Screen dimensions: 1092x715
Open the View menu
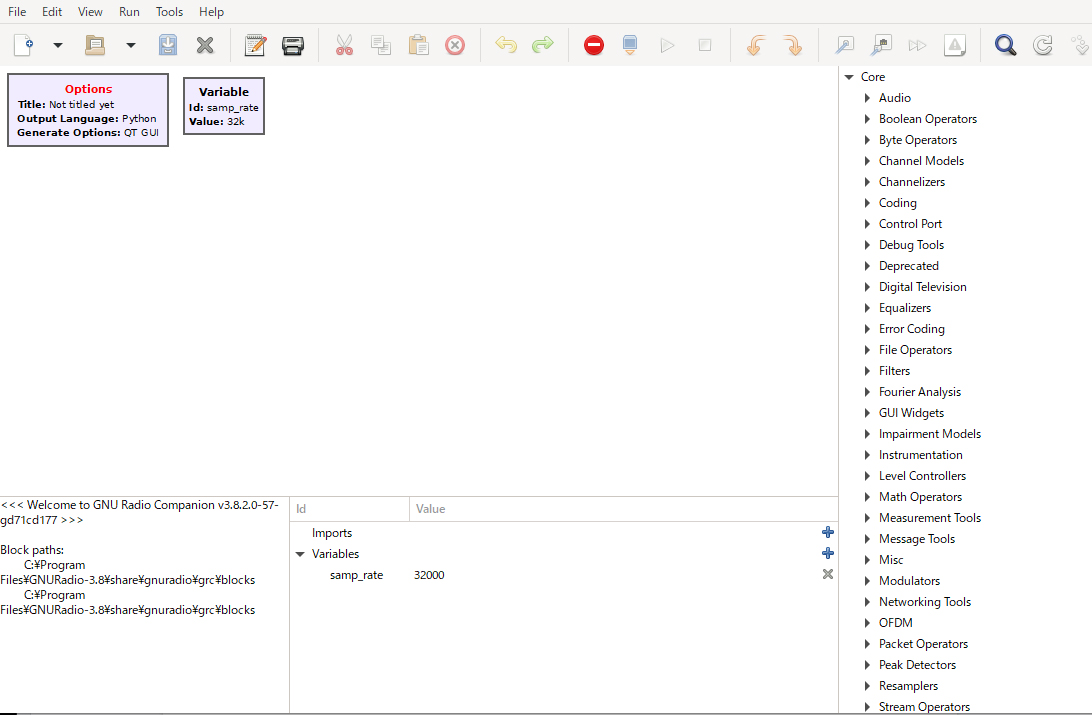coord(90,12)
